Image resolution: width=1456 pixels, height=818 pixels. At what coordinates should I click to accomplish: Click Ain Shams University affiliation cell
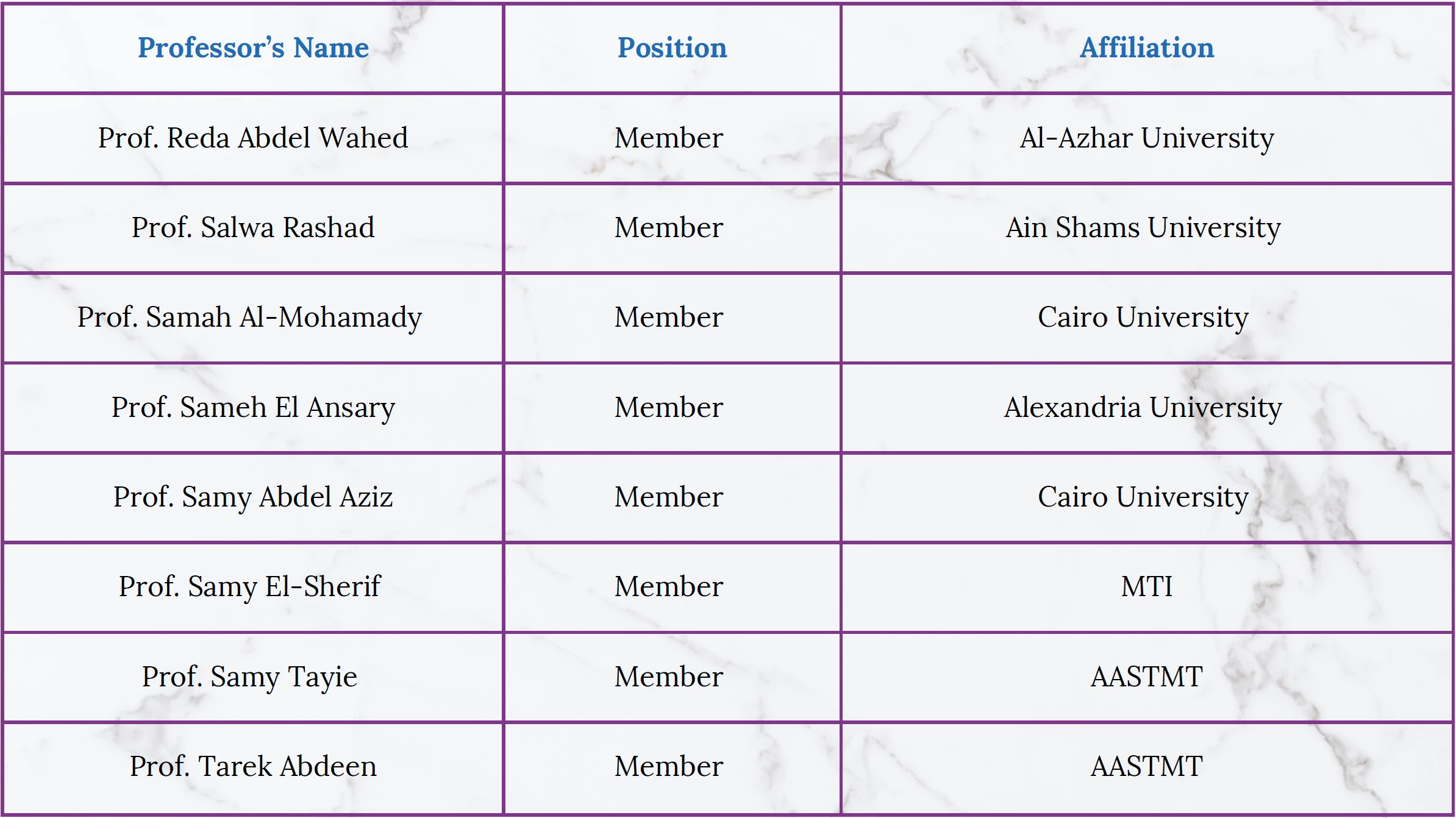tap(1147, 227)
